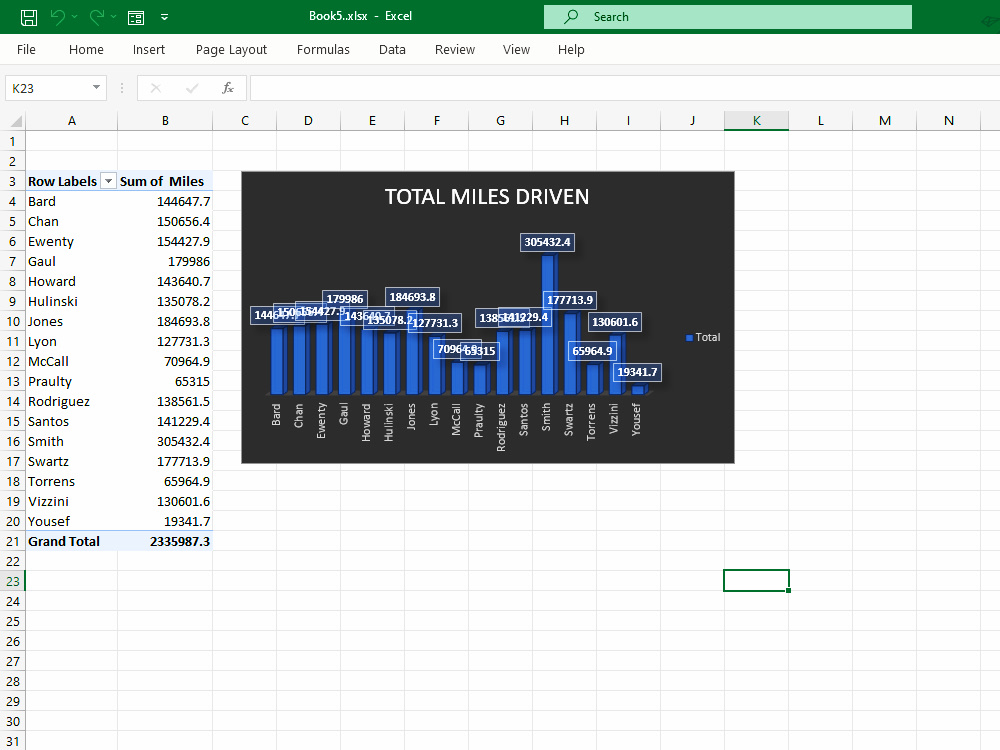Open the Row Labels filter dropdown
1000x750 pixels.
click(108, 182)
